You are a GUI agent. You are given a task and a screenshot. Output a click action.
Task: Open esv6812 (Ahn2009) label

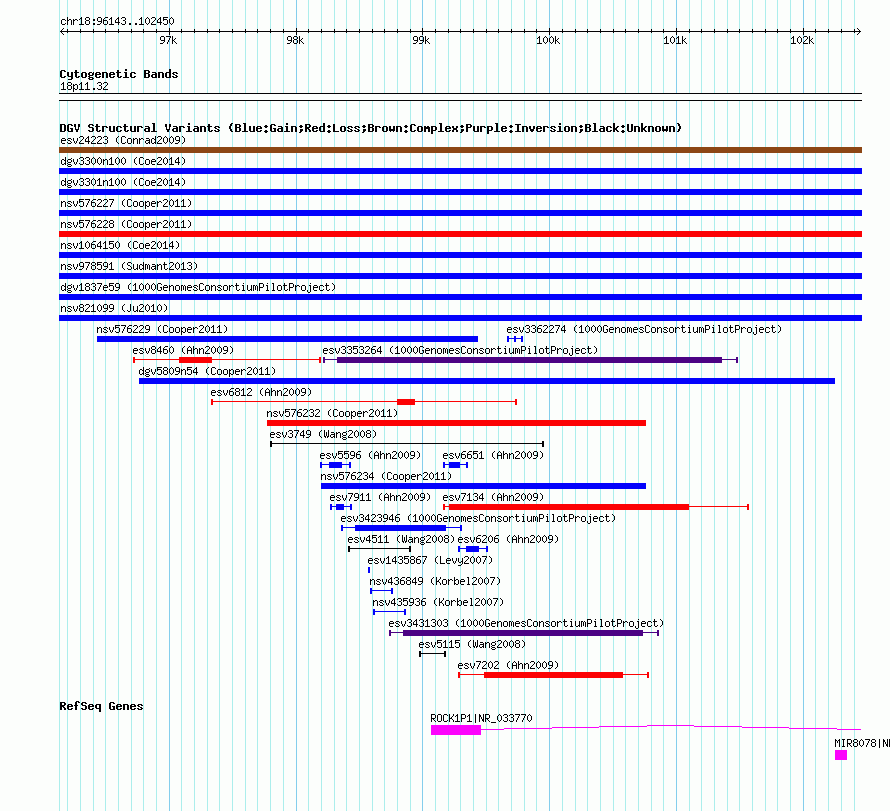261,392
